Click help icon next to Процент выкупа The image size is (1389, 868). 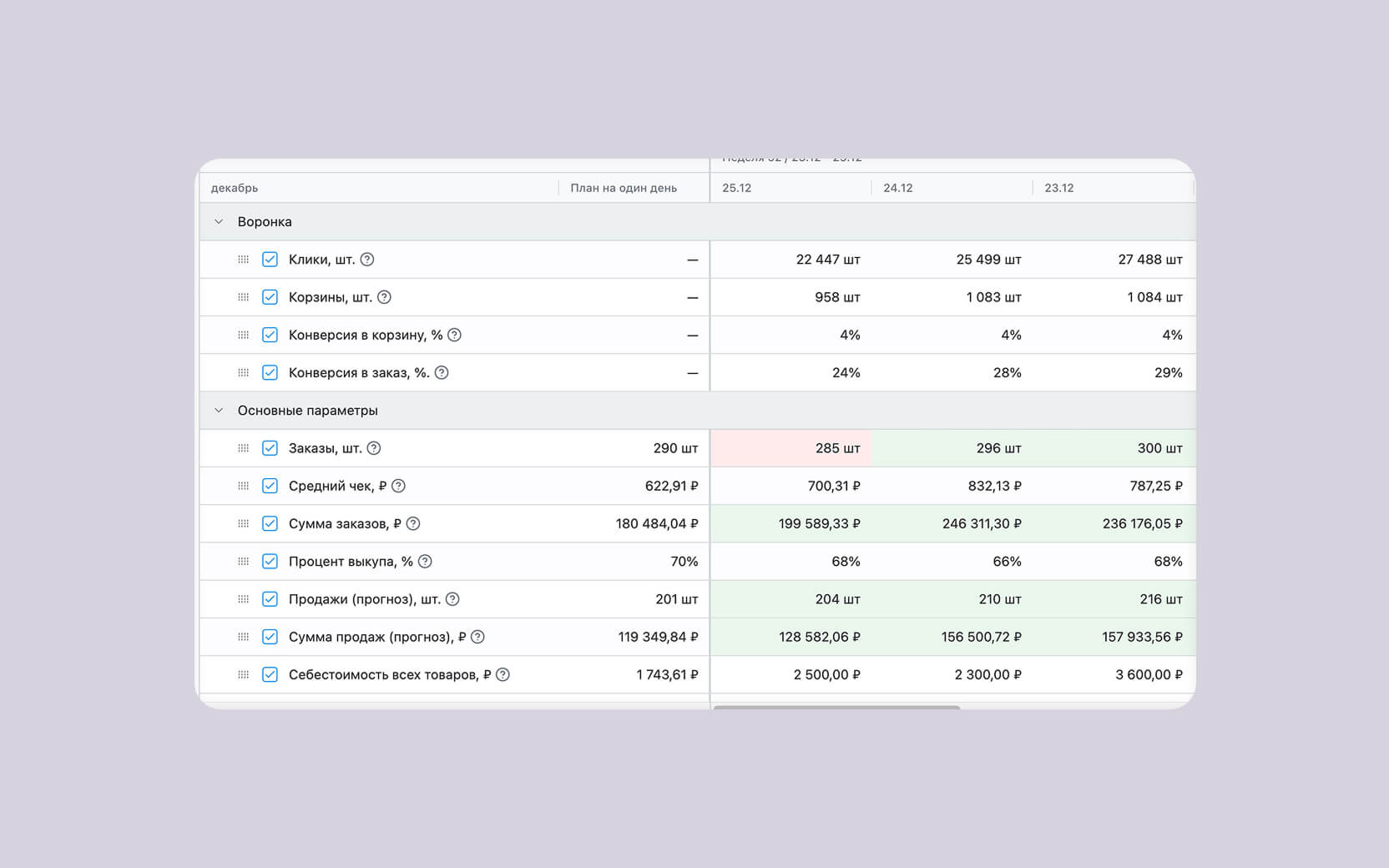tap(425, 562)
